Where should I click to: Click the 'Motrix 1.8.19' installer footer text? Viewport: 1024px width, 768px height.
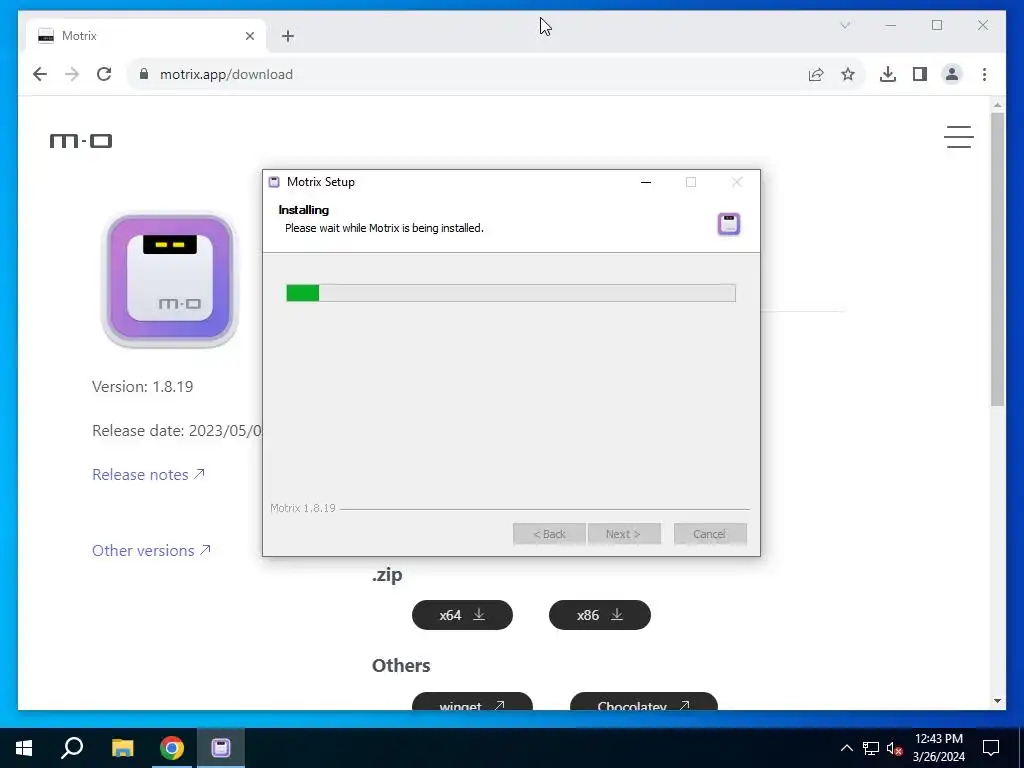click(x=303, y=508)
